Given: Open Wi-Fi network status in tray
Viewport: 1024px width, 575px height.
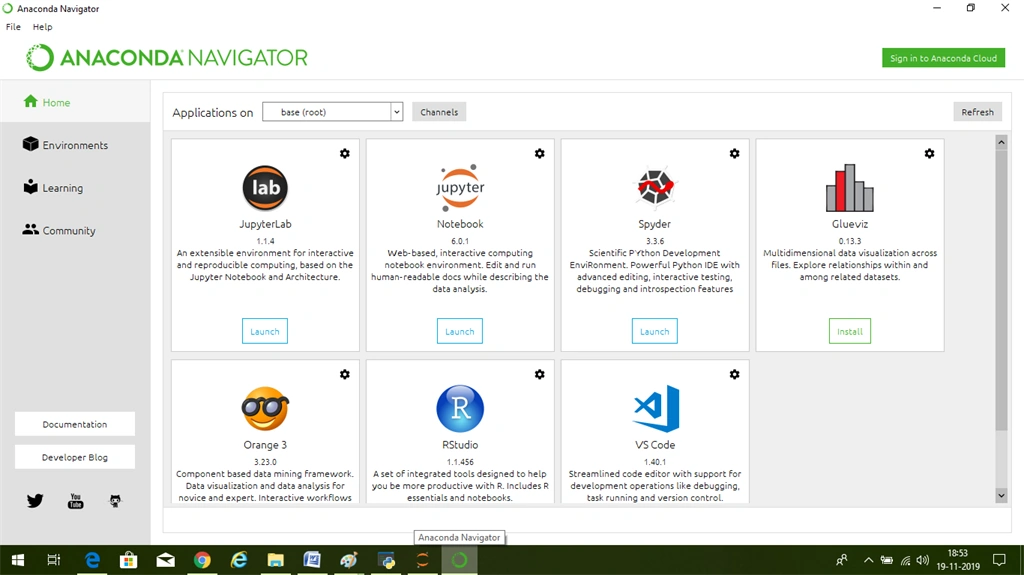Looking at the screenshot, I should 905,560.
